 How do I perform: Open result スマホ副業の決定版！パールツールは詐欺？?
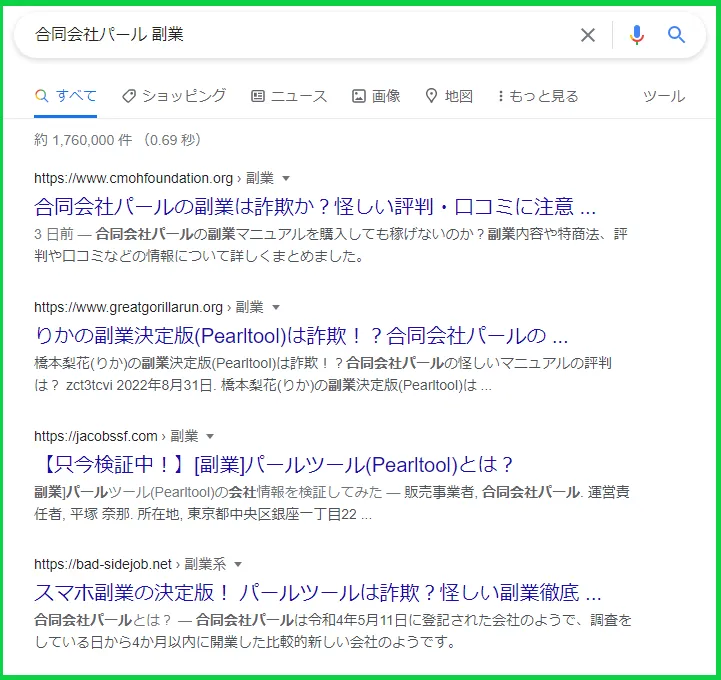tap(318, 593)
